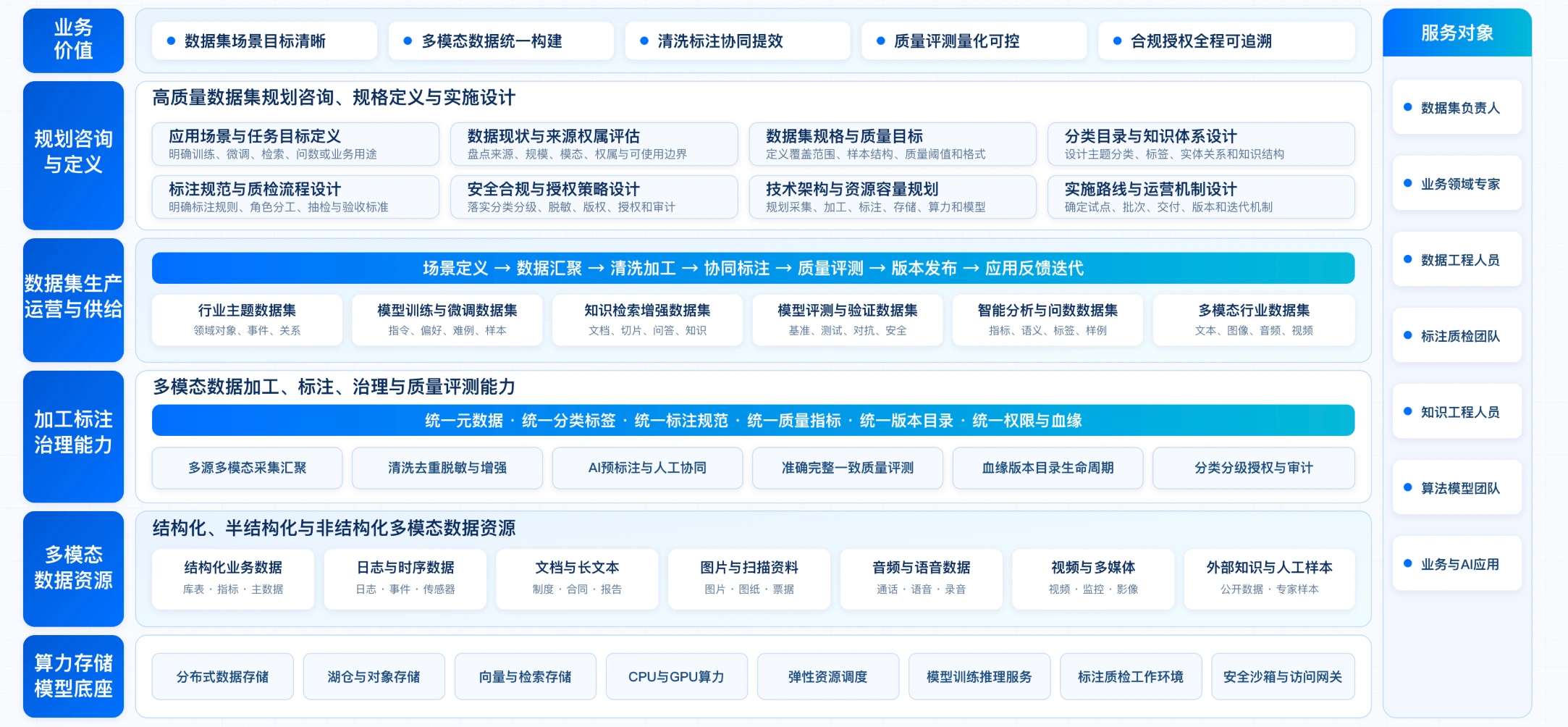Click the 音频与语音数据 card

click(x=921, y=579)
